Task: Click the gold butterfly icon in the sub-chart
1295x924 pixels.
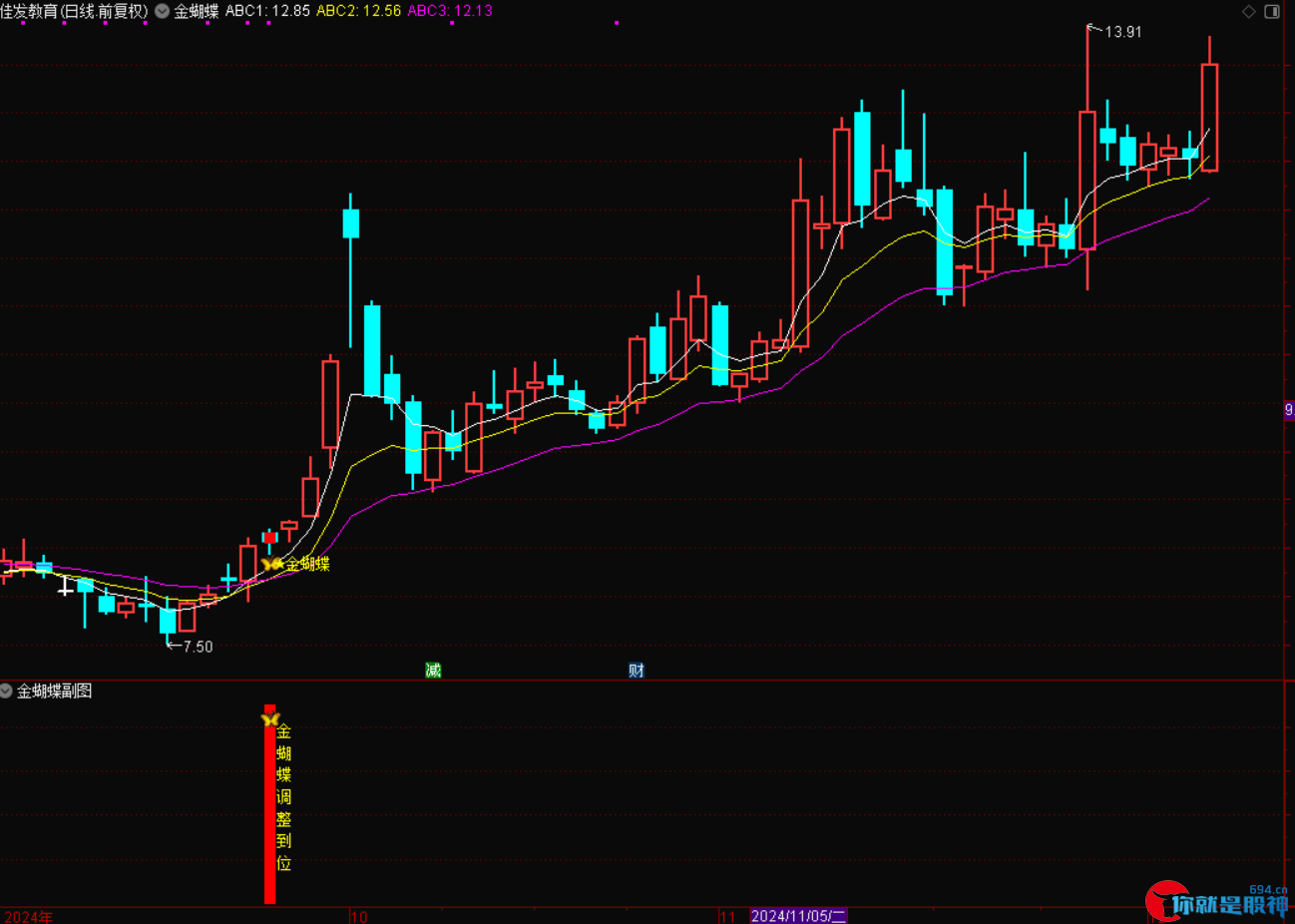Action: coord(270,717)
